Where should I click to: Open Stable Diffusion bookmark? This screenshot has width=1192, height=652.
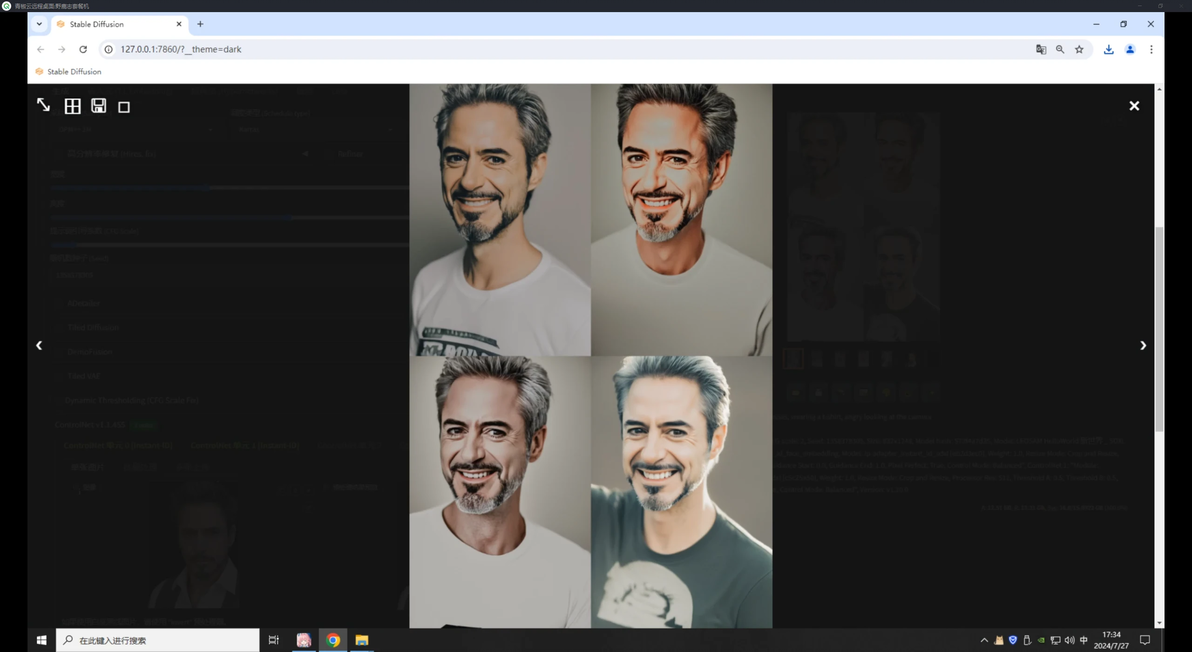pos(68,71)
